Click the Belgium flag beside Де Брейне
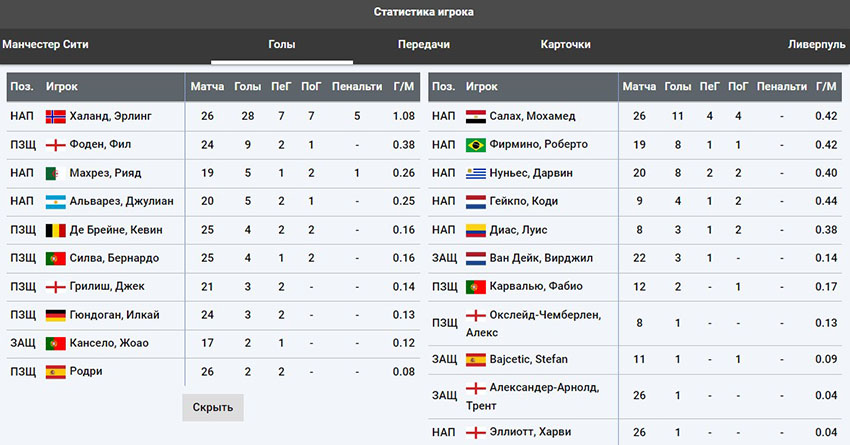This screenshot has height=445, width=850. [56, 230]
